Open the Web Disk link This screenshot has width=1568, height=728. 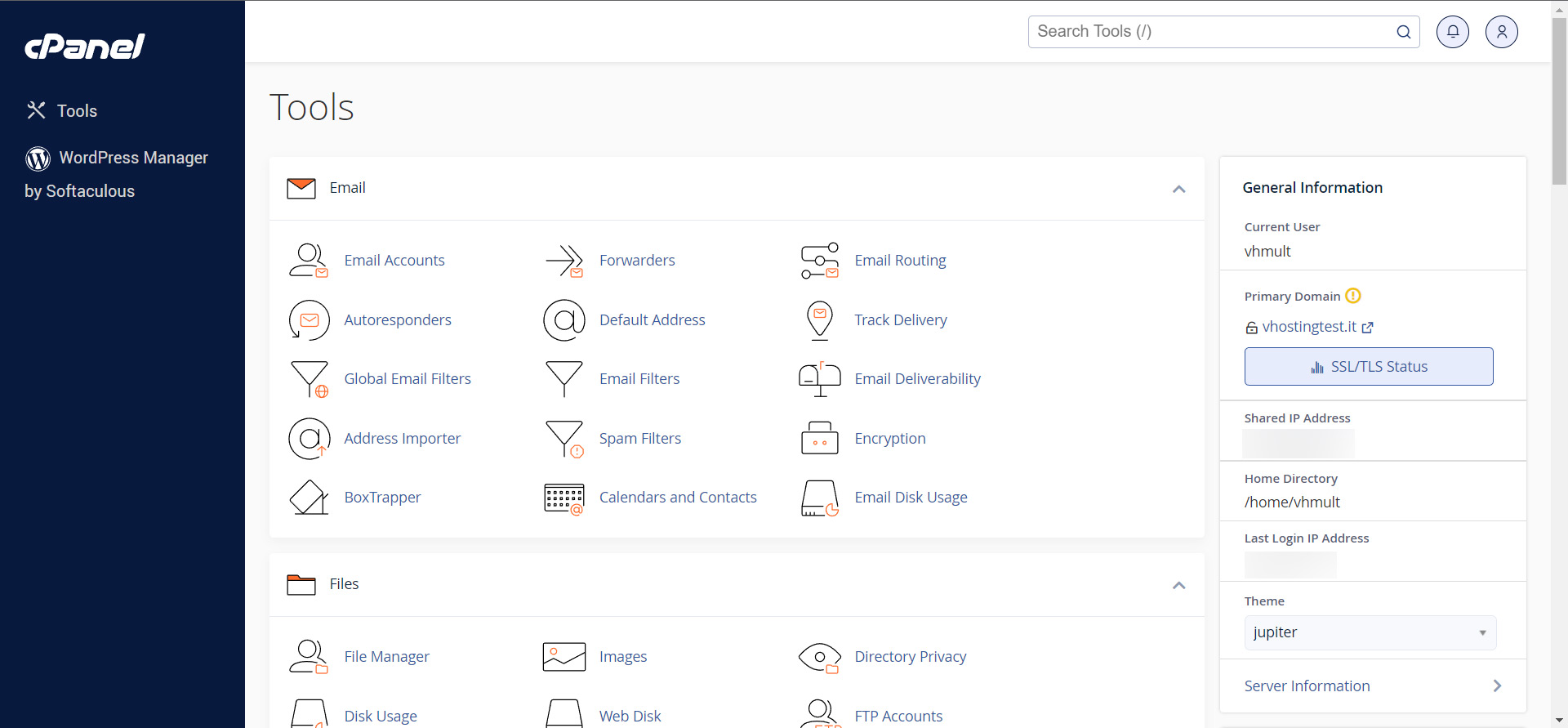click(x=630, y=717)
